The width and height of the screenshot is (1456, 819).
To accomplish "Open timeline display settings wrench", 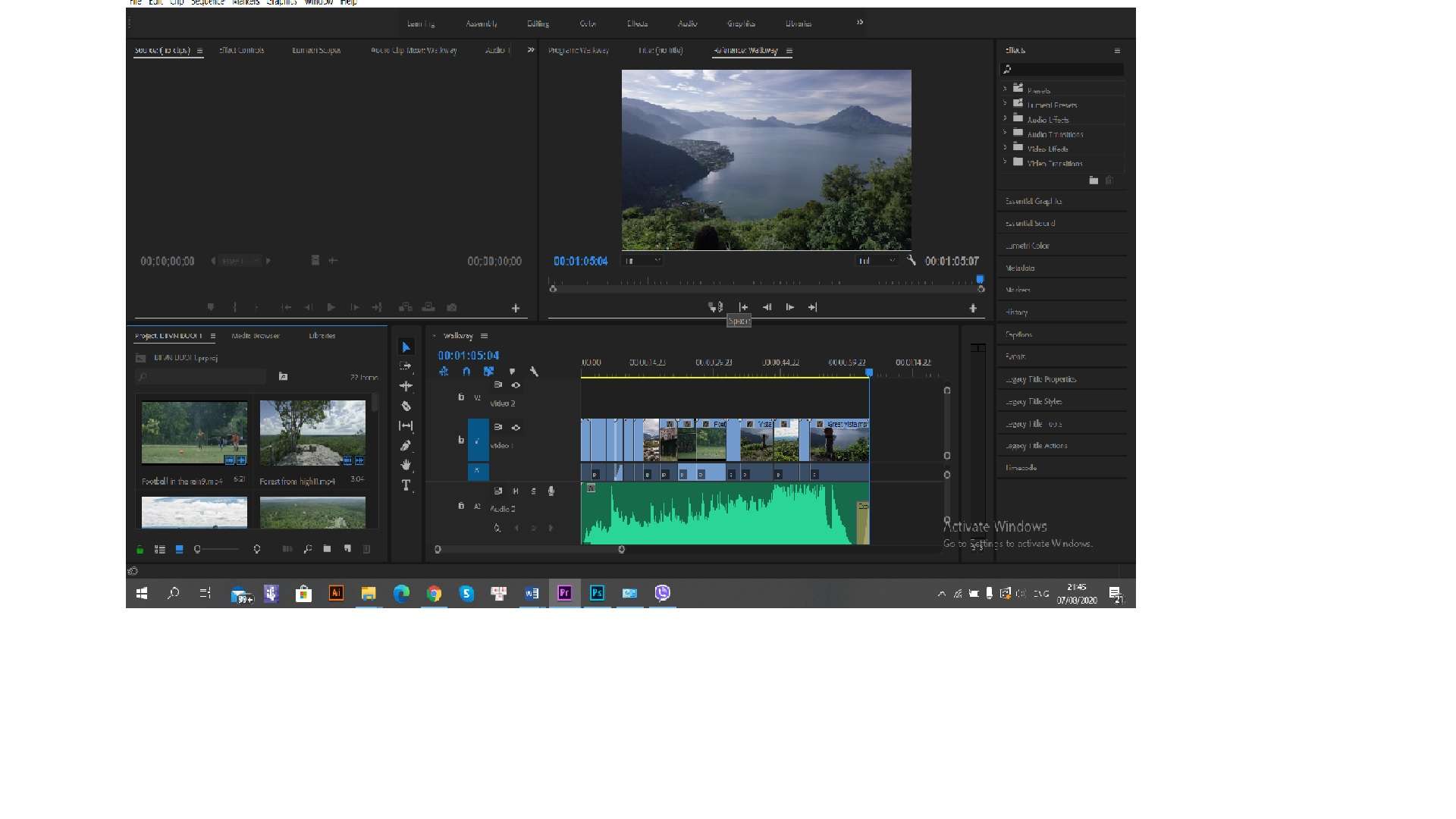I will 534,372.
